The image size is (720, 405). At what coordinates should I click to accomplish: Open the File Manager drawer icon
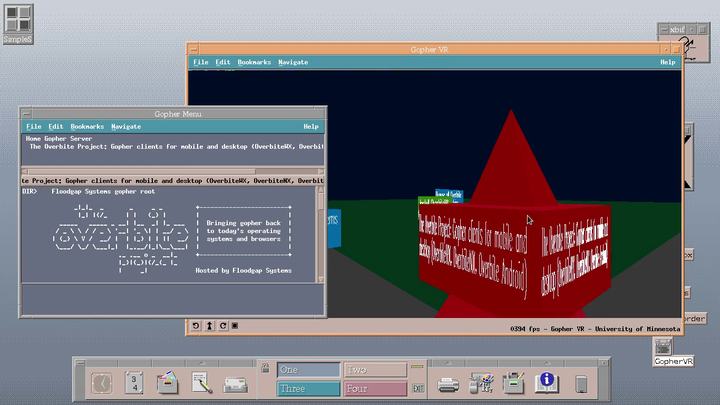point(168,382)
